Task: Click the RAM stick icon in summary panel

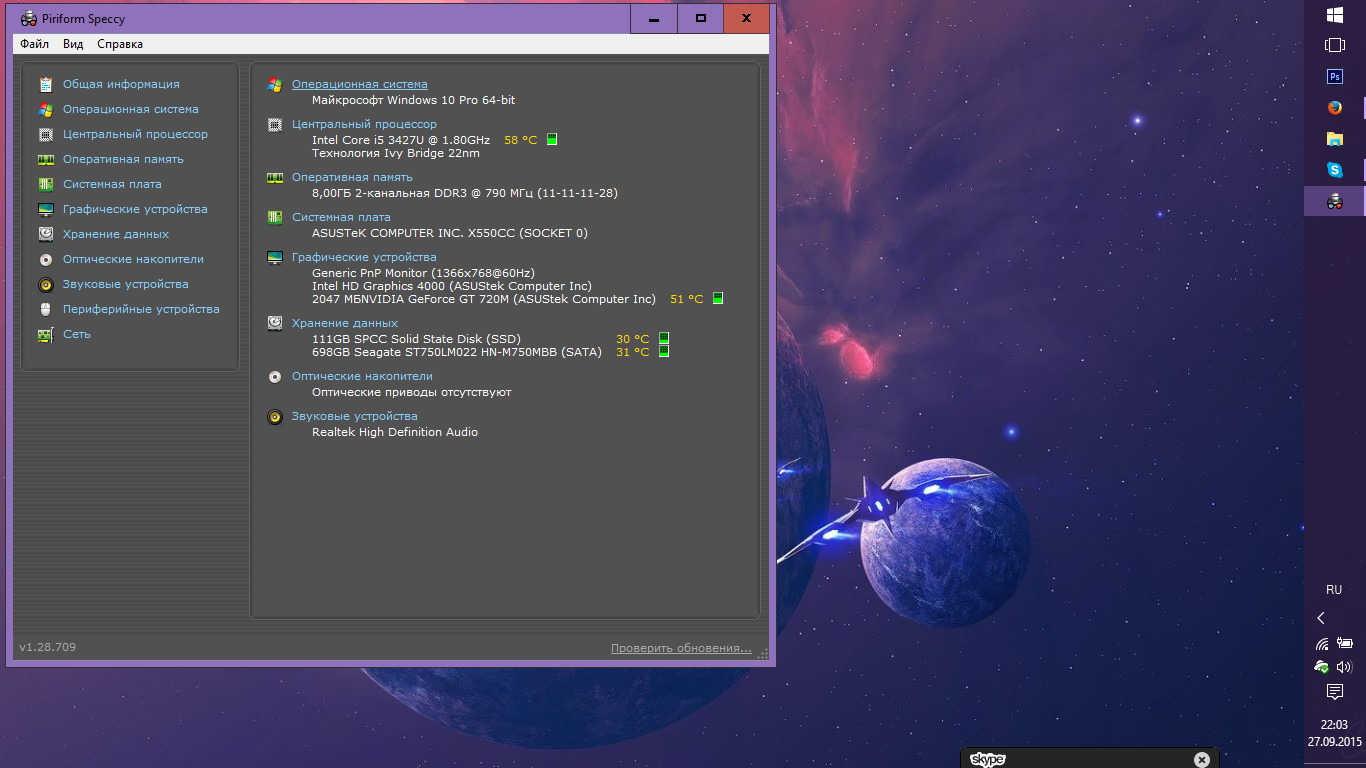Action: pos(275,177)
